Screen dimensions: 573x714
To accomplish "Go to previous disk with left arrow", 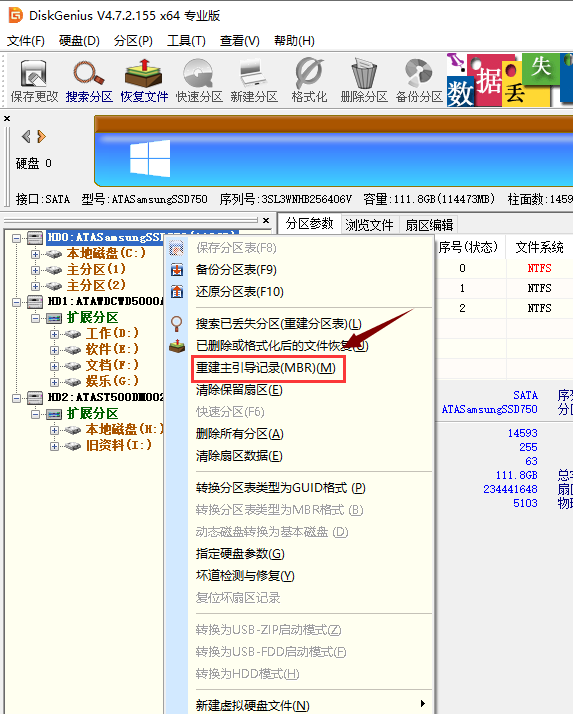I will click(26, 136).
